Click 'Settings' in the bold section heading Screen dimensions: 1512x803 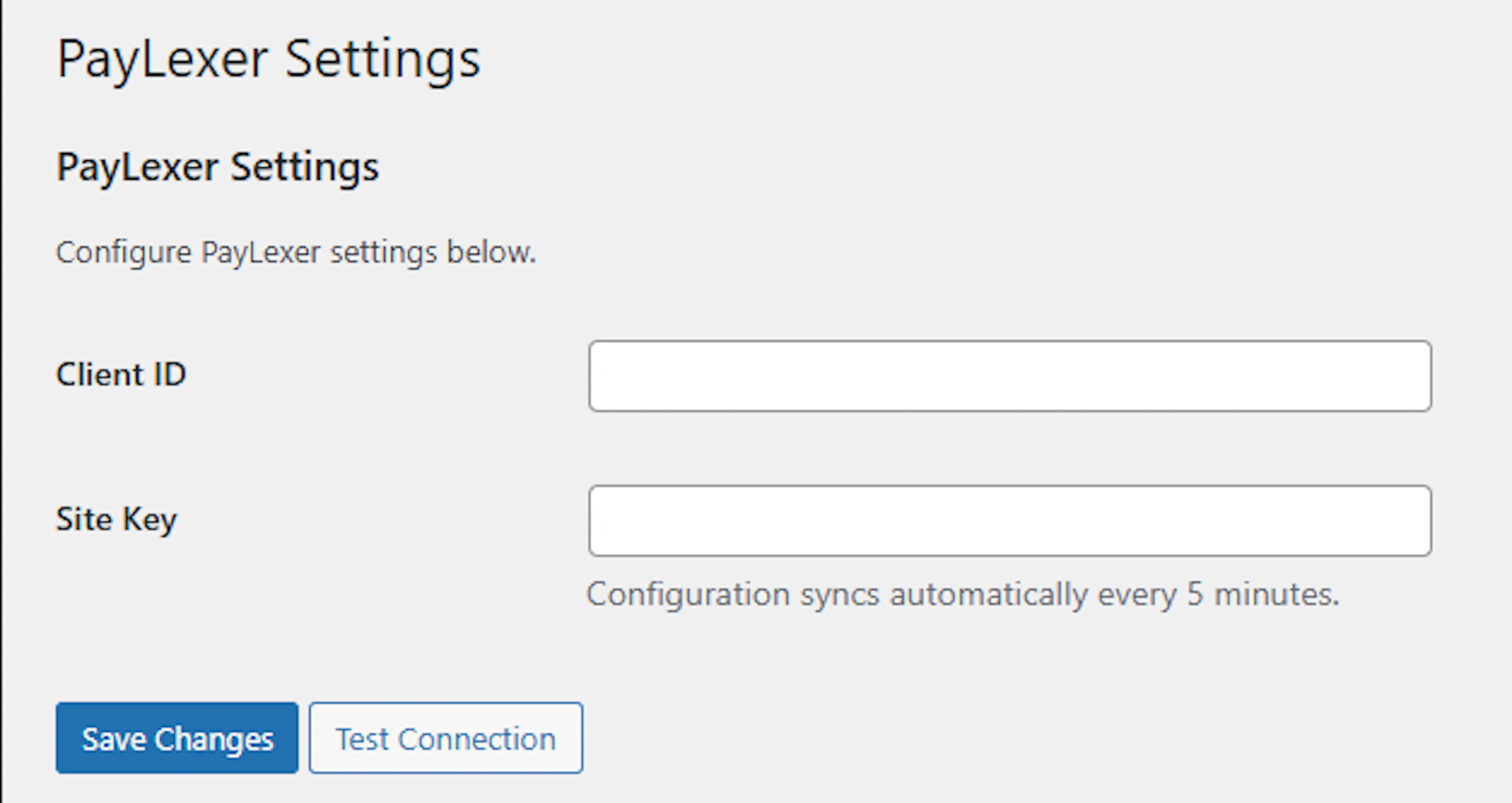(304, 167)
